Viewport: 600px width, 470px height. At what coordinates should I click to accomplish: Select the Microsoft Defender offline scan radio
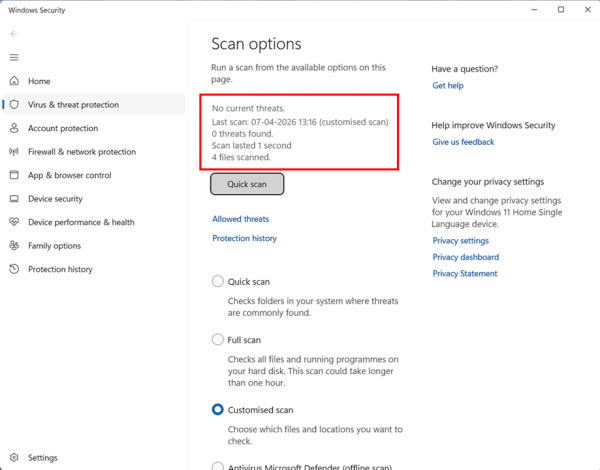tap(218, 466)
